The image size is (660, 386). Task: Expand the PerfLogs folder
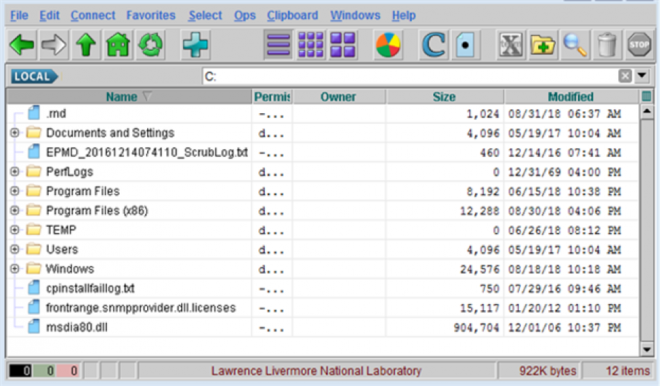pyautogui.click(x=15, y=172)
